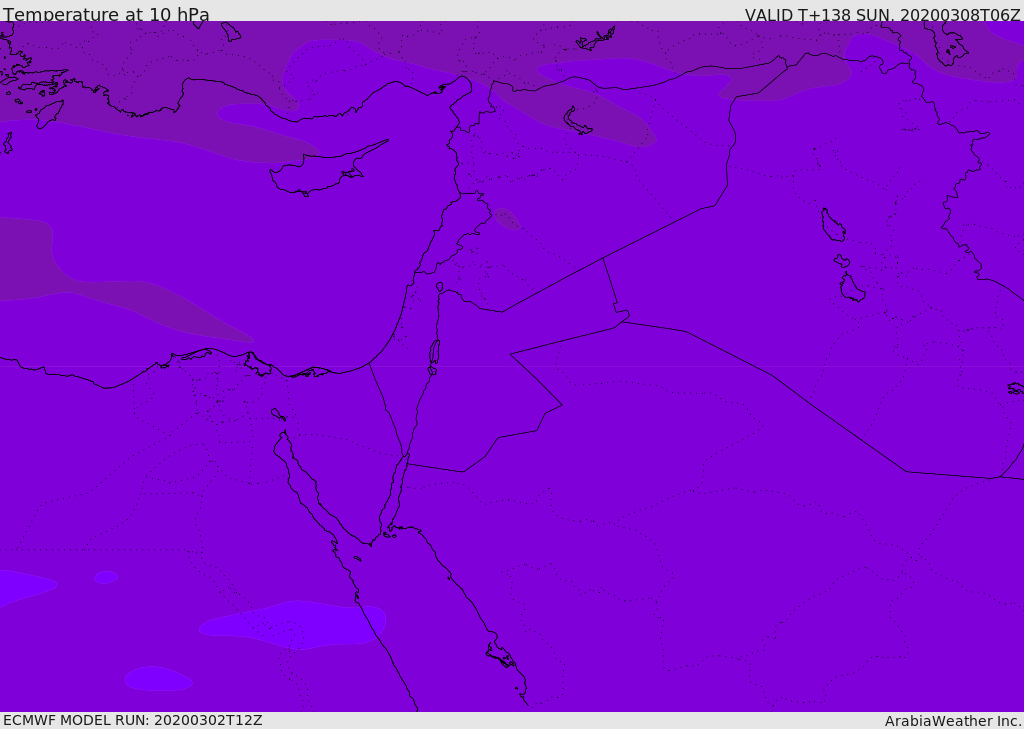Click the 'ECMWF MODEL RUN: 20200302T12Z' footer text
This screenshot has width=1024, height=729.
click(133, 720)
